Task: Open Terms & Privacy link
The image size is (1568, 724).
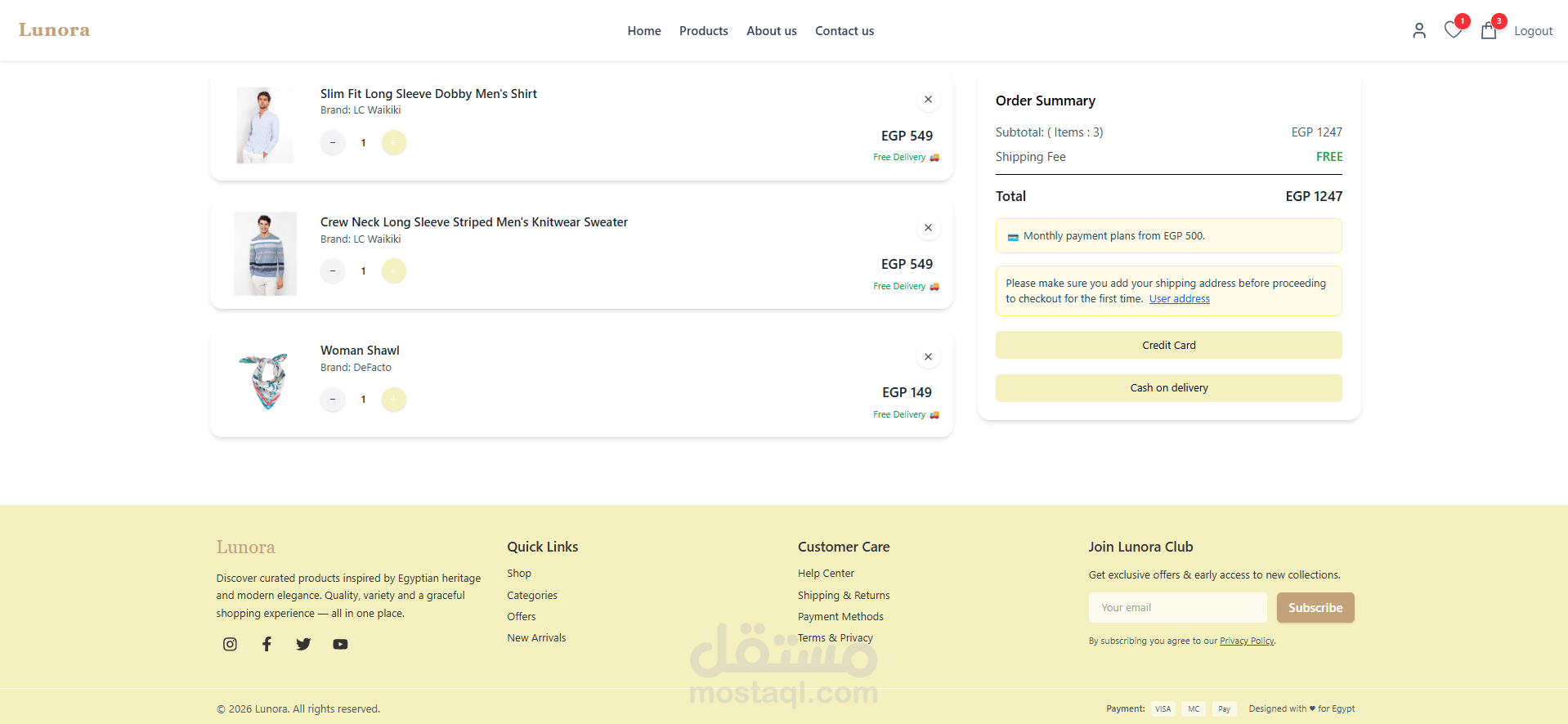Action: click(x=836, y=638)
